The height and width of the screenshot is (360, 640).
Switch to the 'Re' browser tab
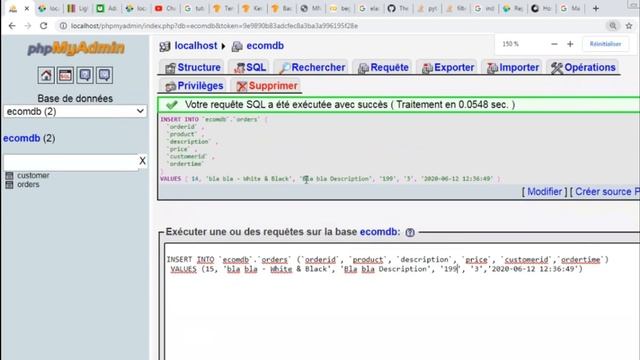[x=513, y=8]
